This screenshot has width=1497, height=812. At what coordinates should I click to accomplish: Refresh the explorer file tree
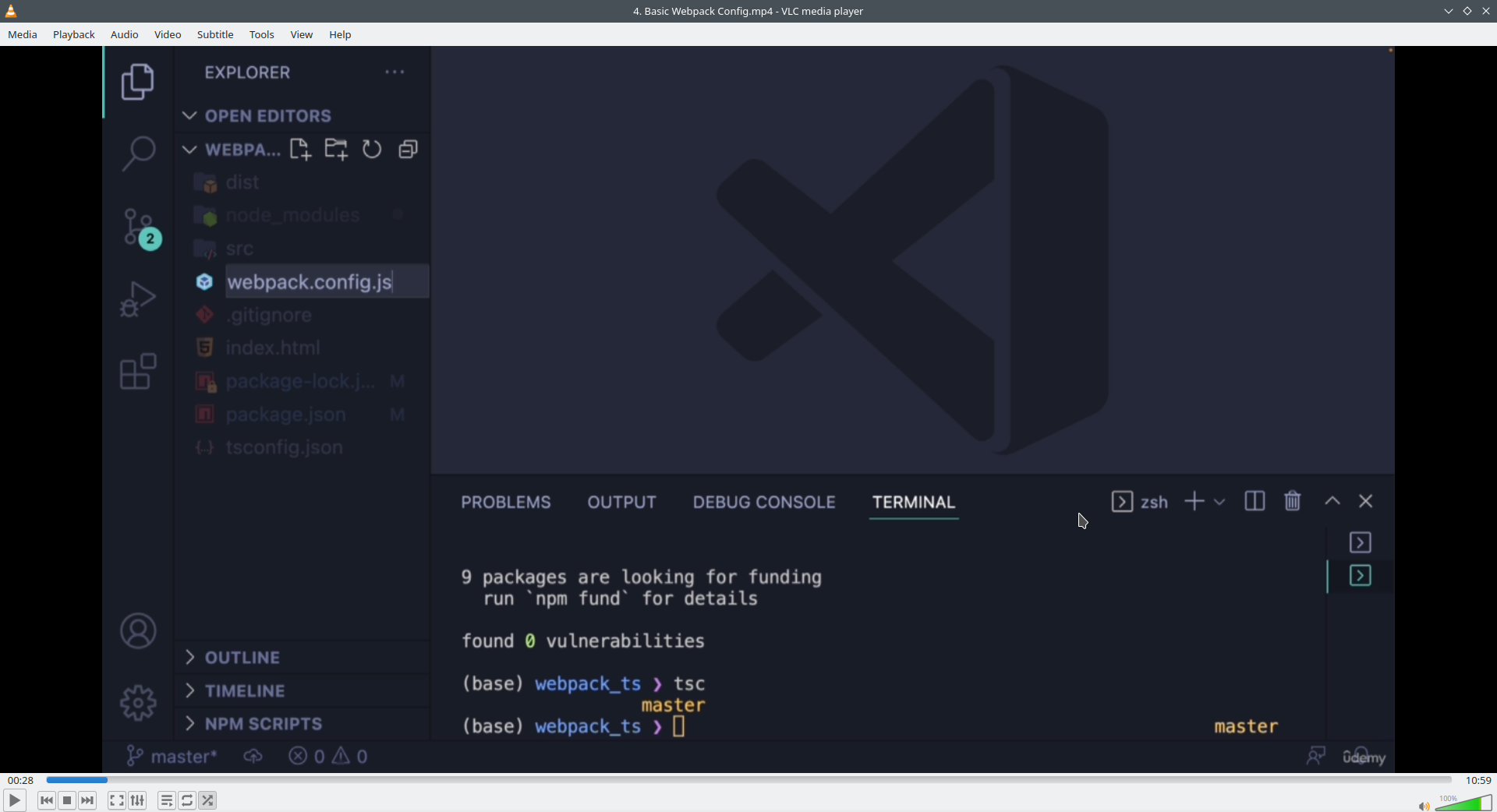click(372, 150)
